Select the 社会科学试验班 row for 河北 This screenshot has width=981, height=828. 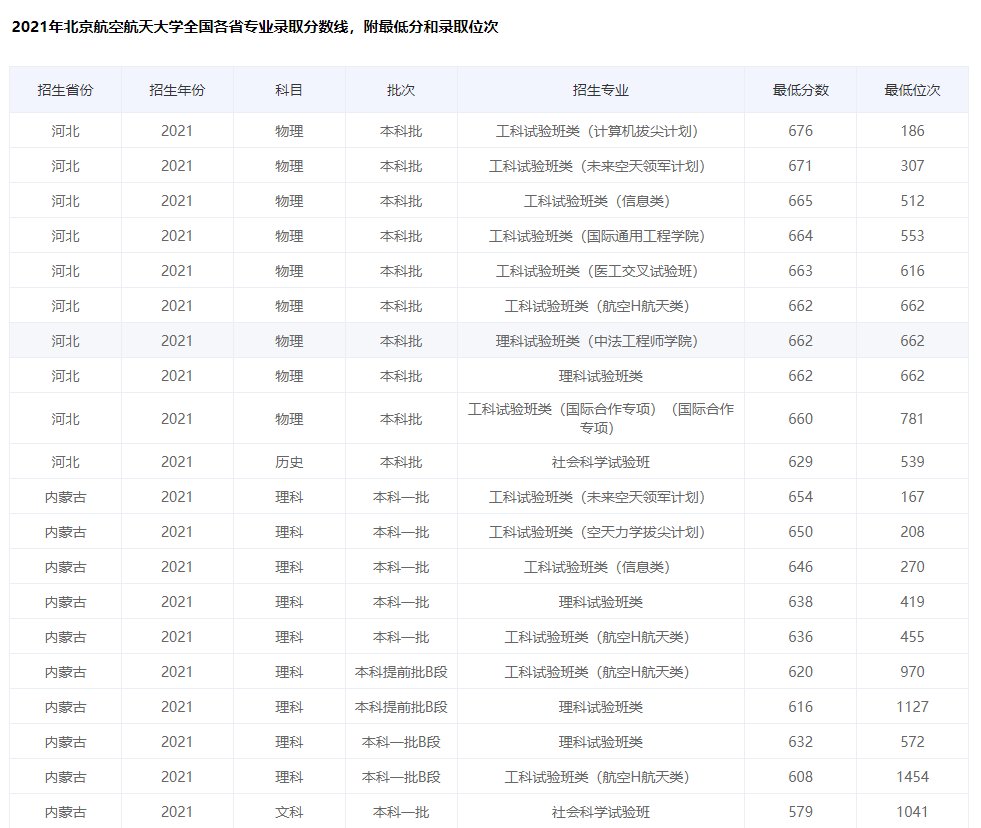[x=601, y=461]
